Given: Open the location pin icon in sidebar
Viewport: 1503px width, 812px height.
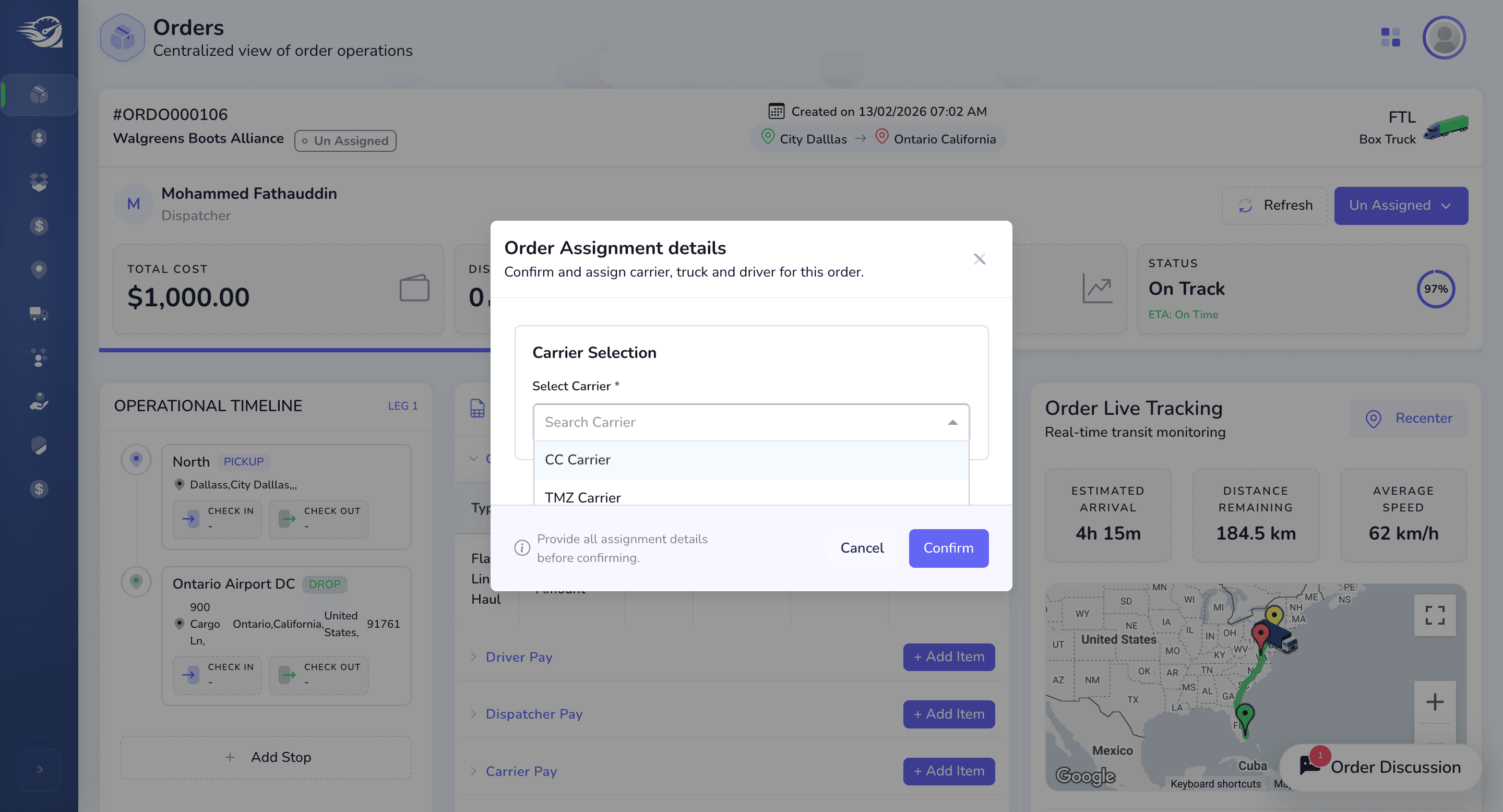Looking at the screenshot, I should click(x=39, y=269).
